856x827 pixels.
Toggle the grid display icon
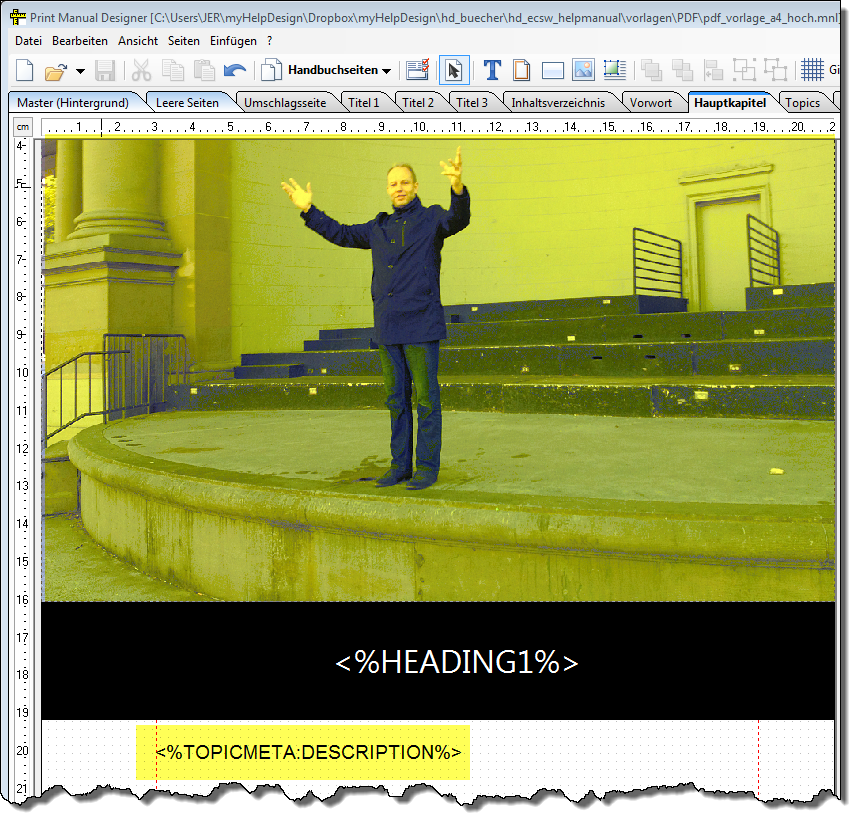click(x=812, y=70)
